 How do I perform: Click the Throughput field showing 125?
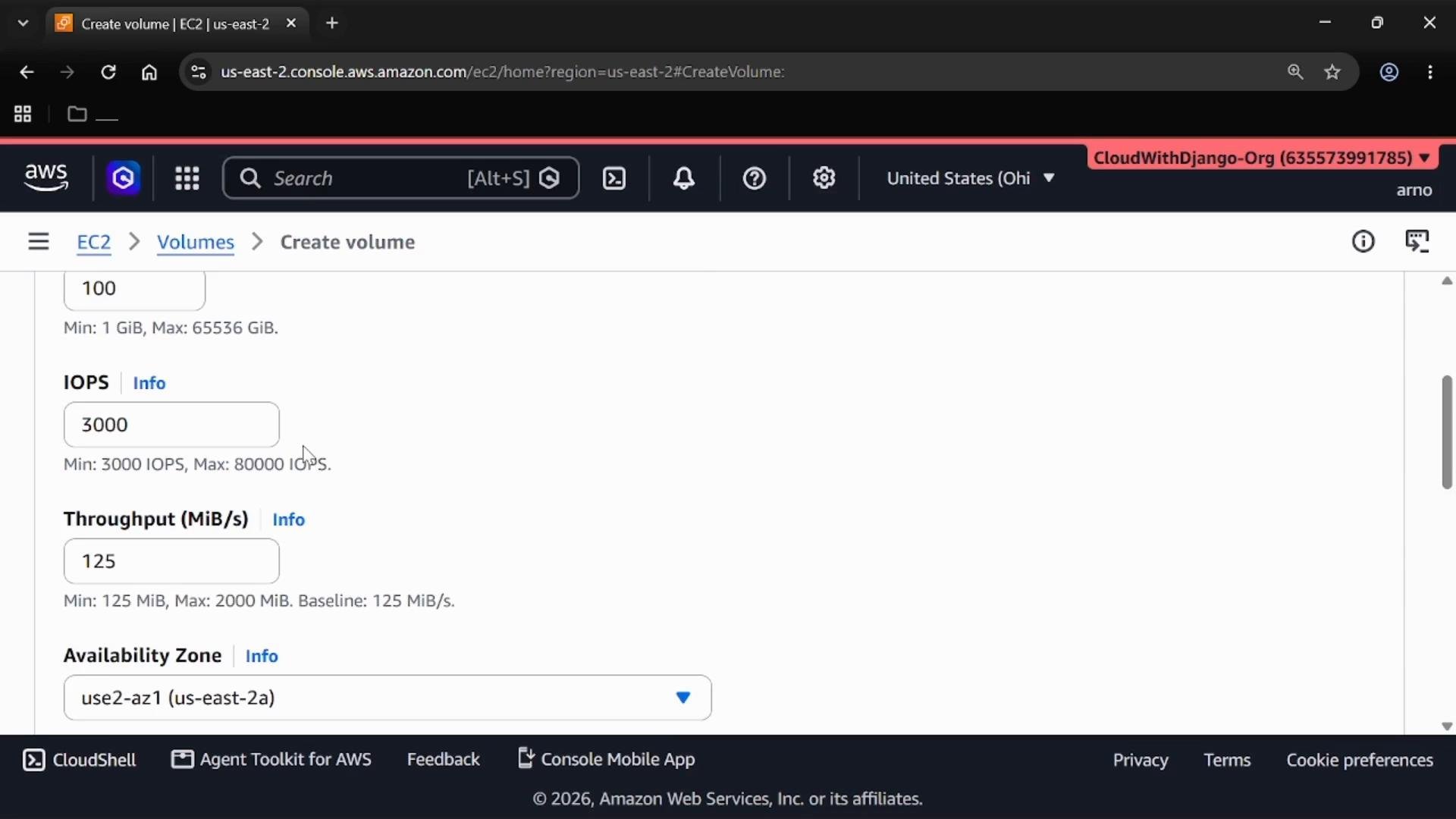171,561
